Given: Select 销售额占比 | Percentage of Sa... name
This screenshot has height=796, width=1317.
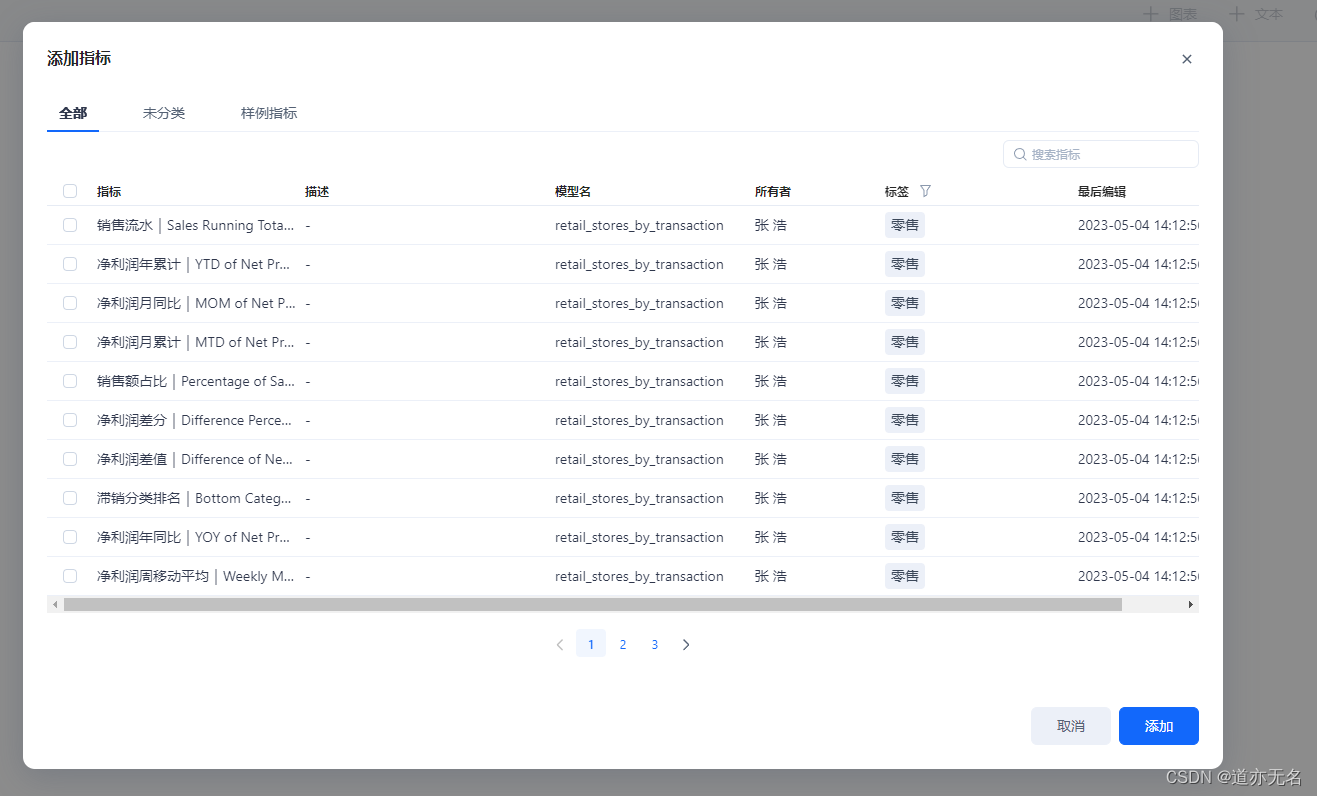Looking at the screenshot, I should (196, 381).
